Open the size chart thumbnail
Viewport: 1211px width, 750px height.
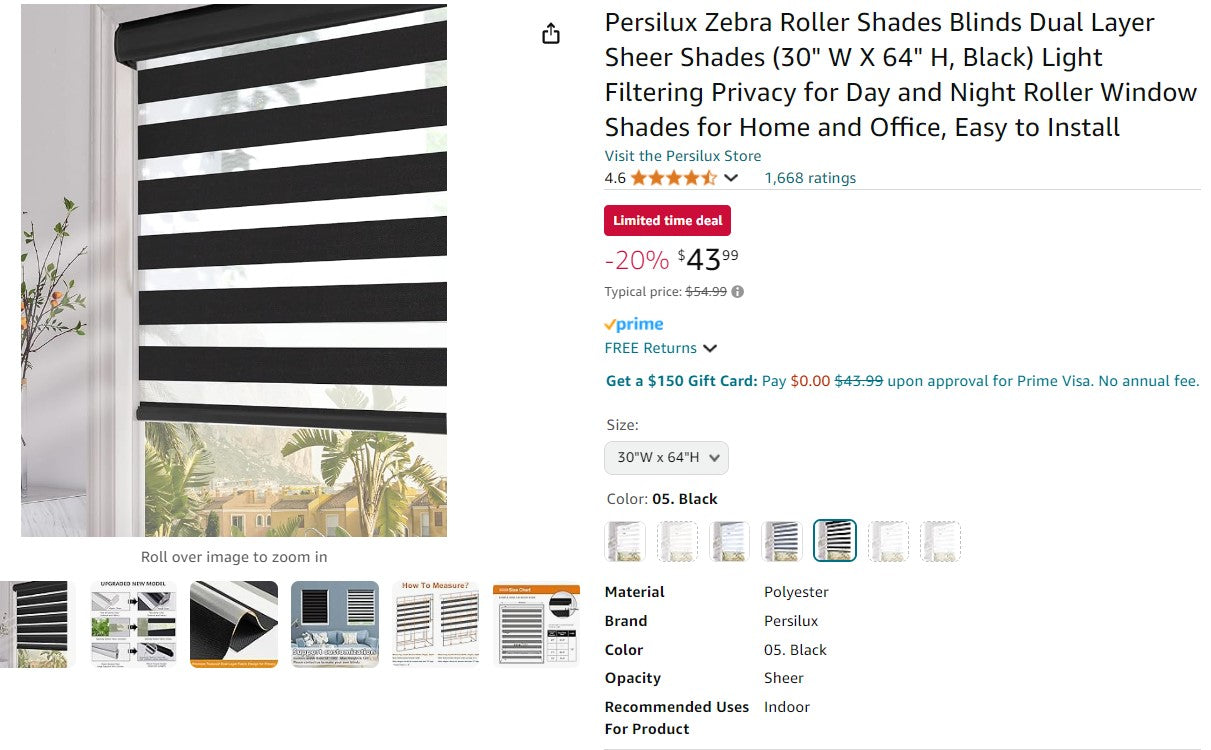(x=536, y=622)
